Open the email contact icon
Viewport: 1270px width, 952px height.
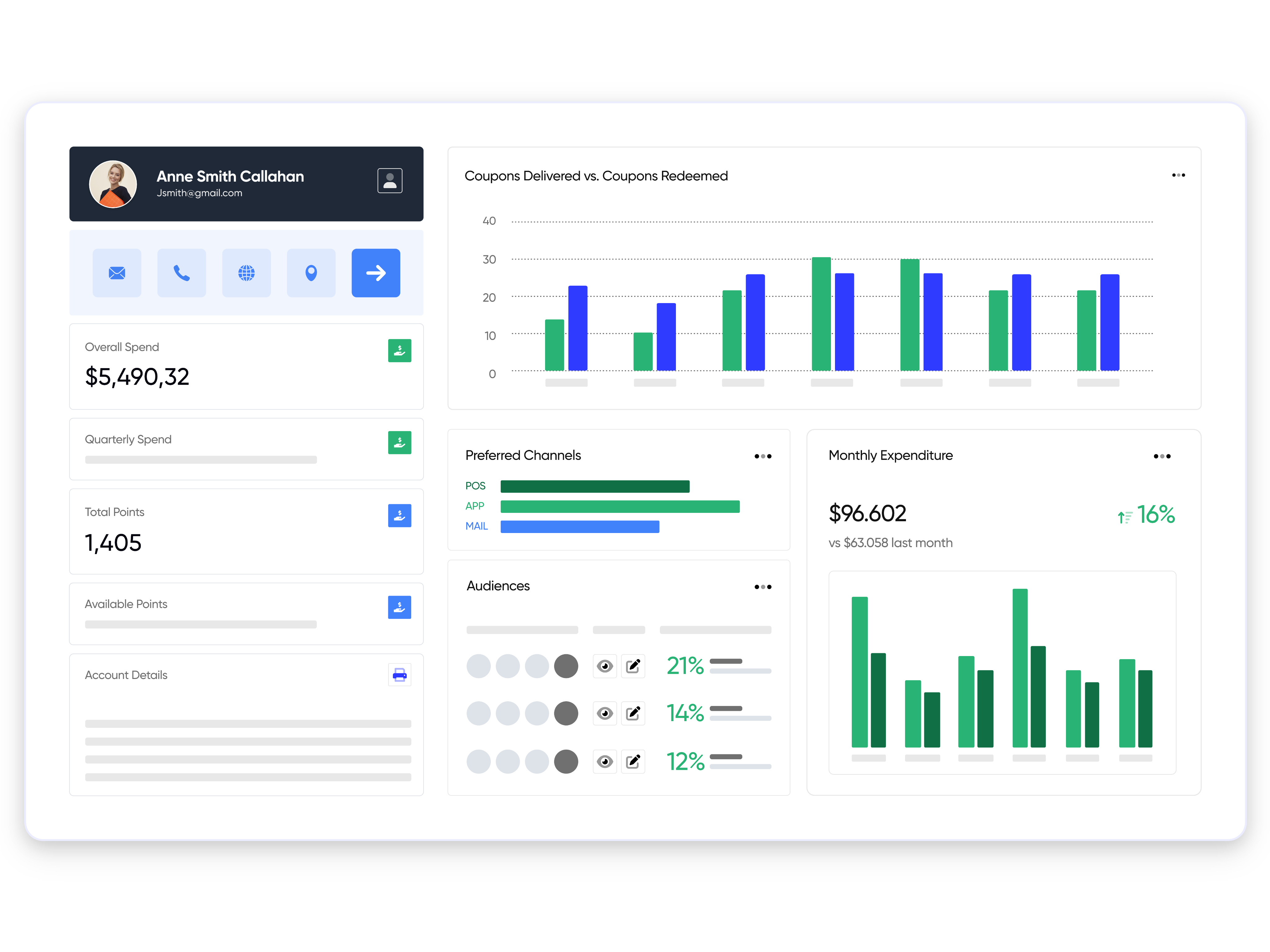click(x=117, y=273)
